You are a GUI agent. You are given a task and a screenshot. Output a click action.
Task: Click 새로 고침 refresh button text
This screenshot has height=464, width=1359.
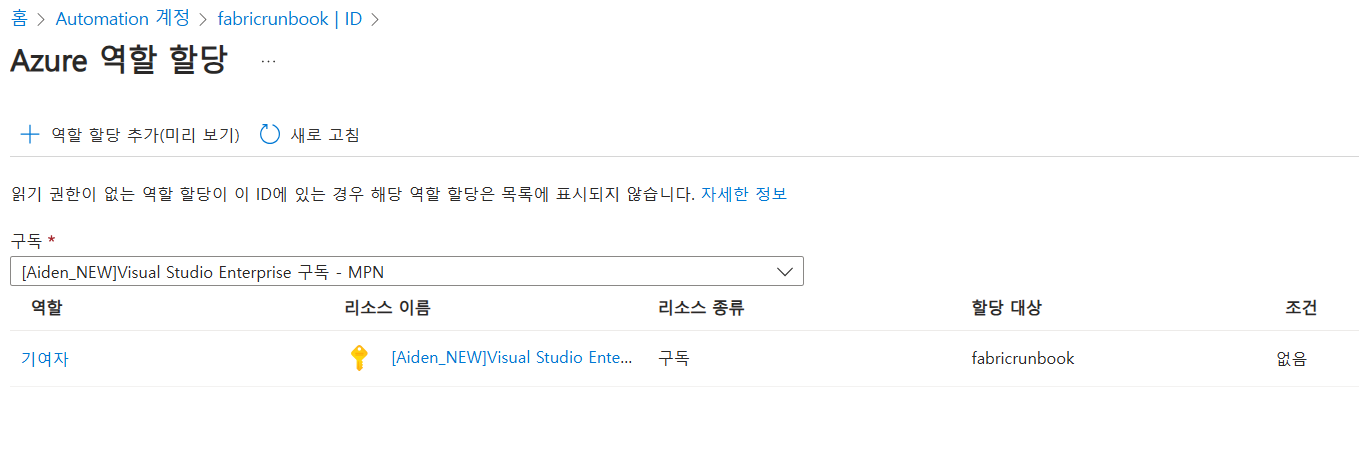(325, 134)
